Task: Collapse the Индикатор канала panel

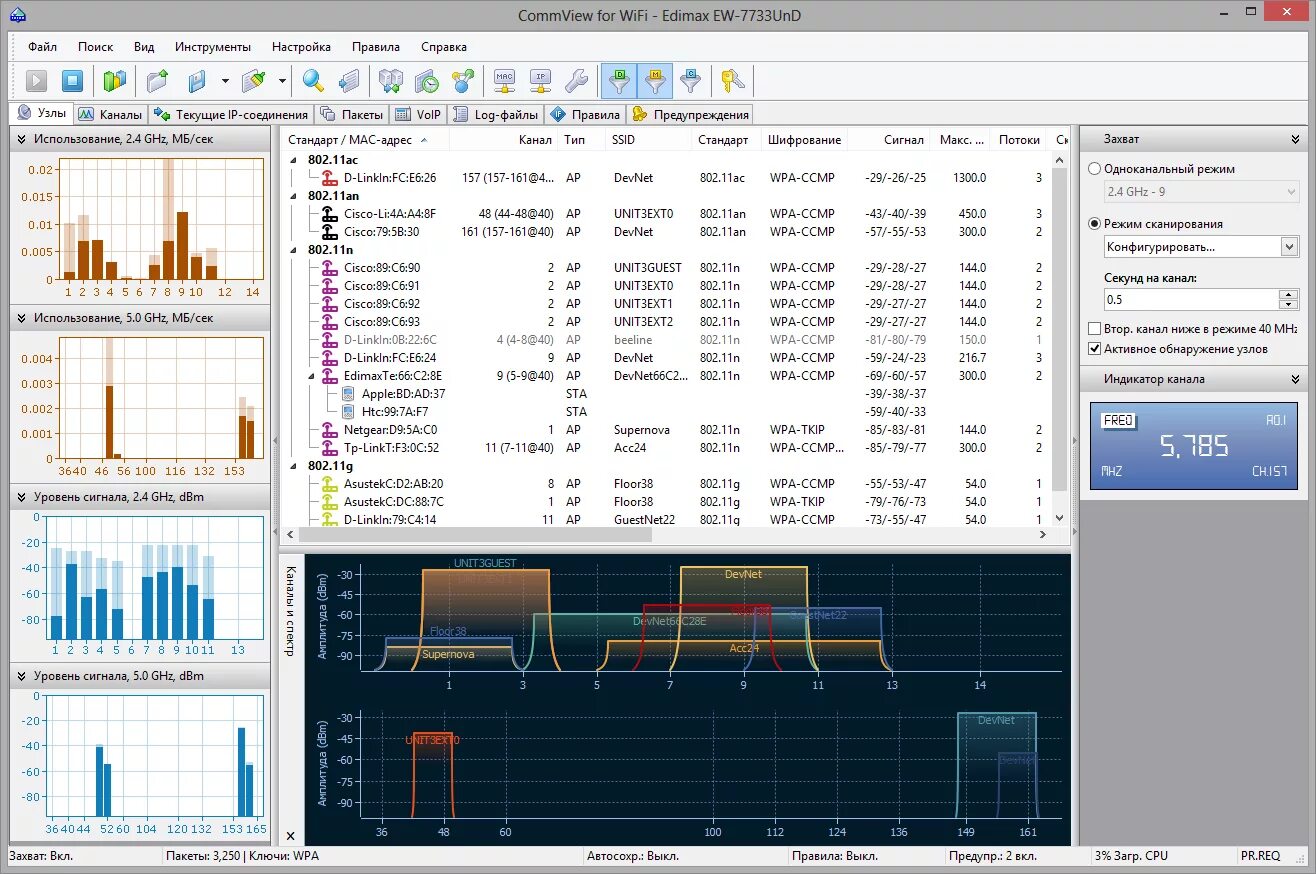Action: [1296, 379]
